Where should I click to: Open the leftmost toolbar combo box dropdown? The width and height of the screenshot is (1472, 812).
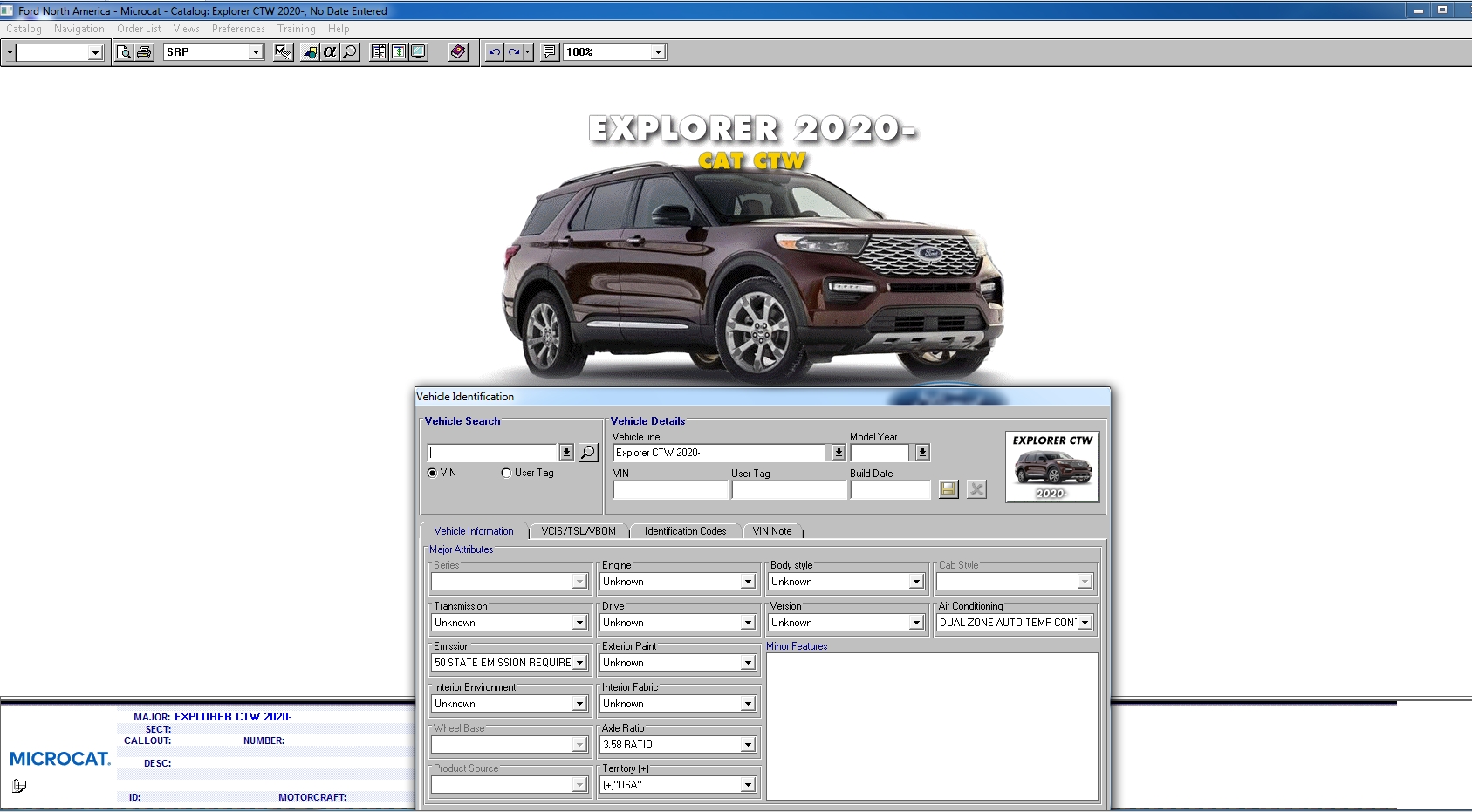[95, 53]
